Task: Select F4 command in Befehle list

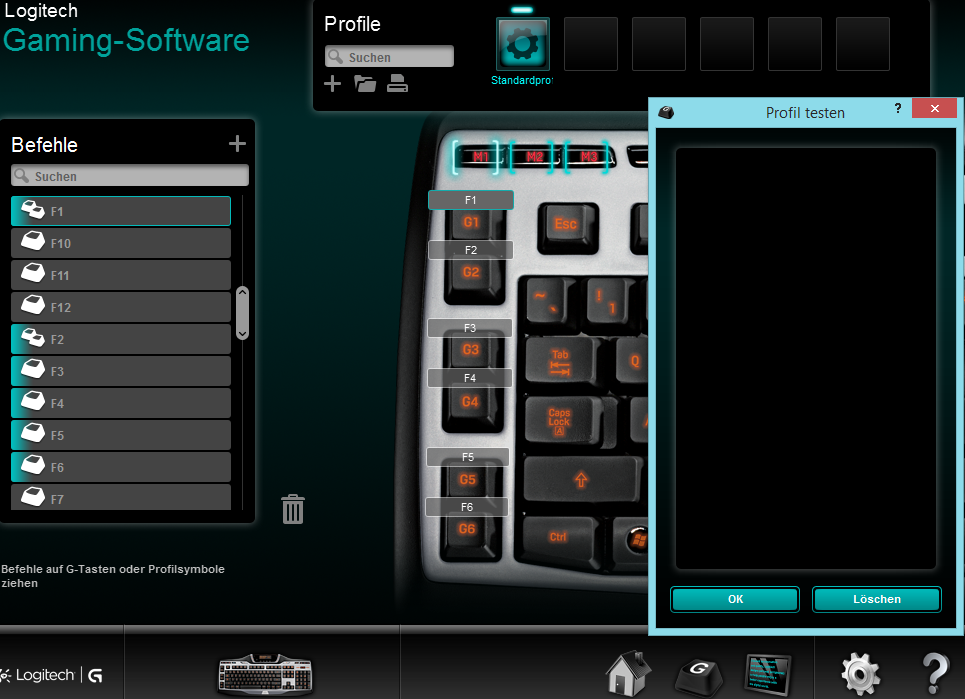Action: coord(121,403)
